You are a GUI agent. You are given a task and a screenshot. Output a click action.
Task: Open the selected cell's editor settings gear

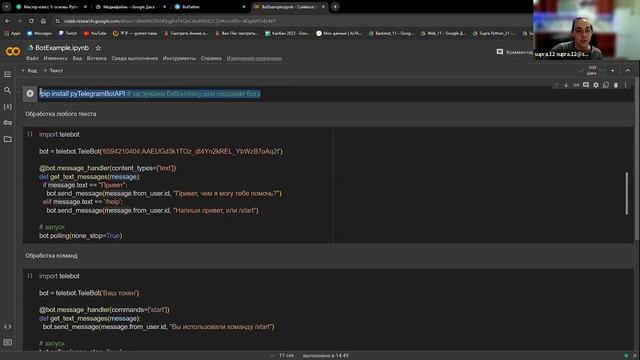596,85
